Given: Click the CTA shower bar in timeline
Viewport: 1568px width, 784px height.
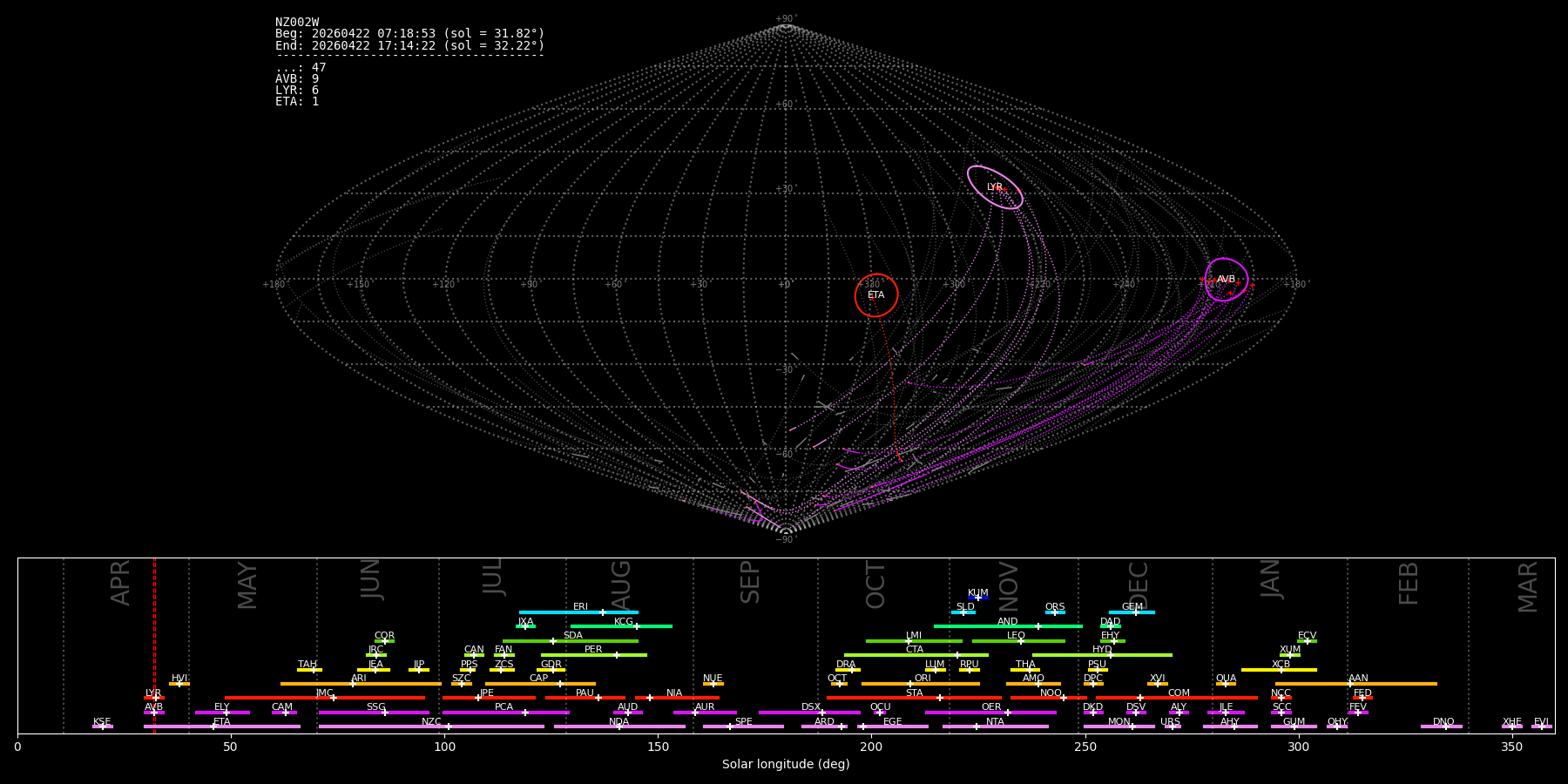Looking at the screenshot, I should (x=916, y=655).
